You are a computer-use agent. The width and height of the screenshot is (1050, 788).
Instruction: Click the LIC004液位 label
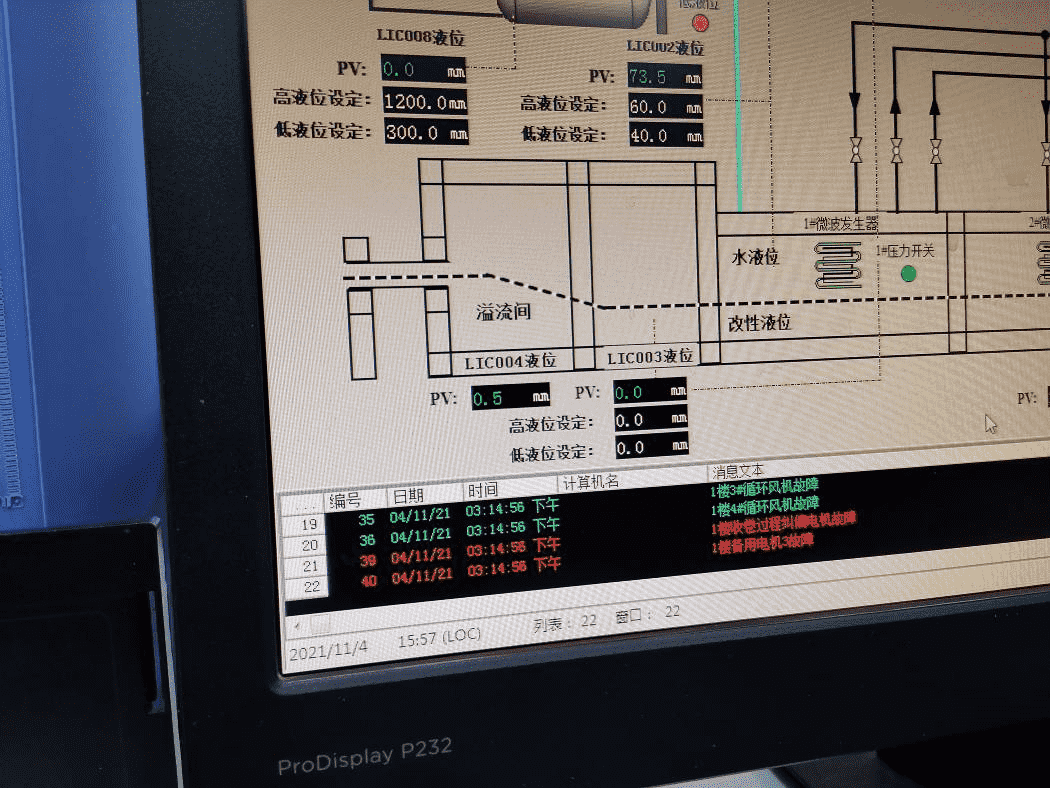511,362
